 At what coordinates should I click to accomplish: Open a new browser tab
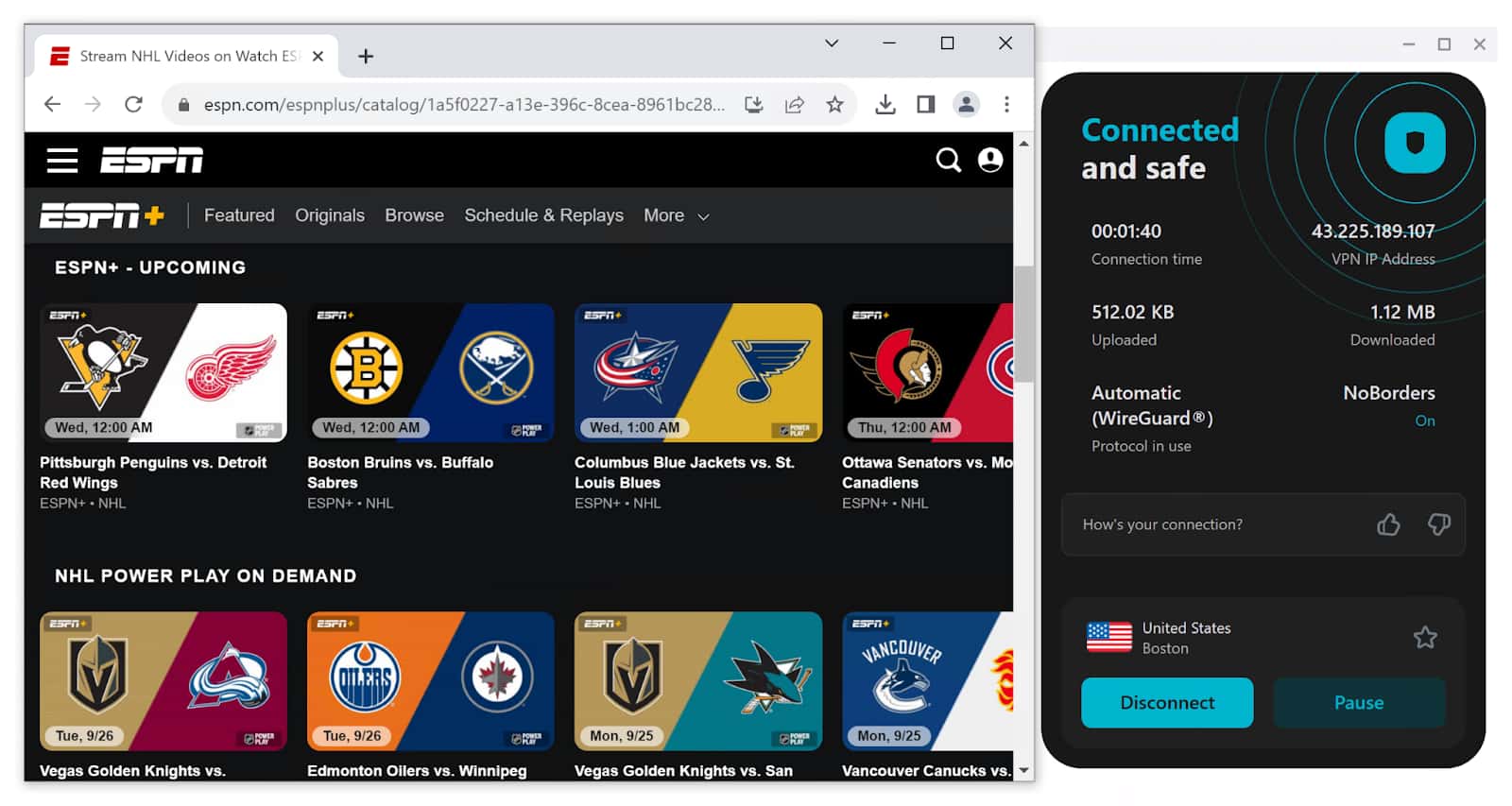tap(366, 57)
